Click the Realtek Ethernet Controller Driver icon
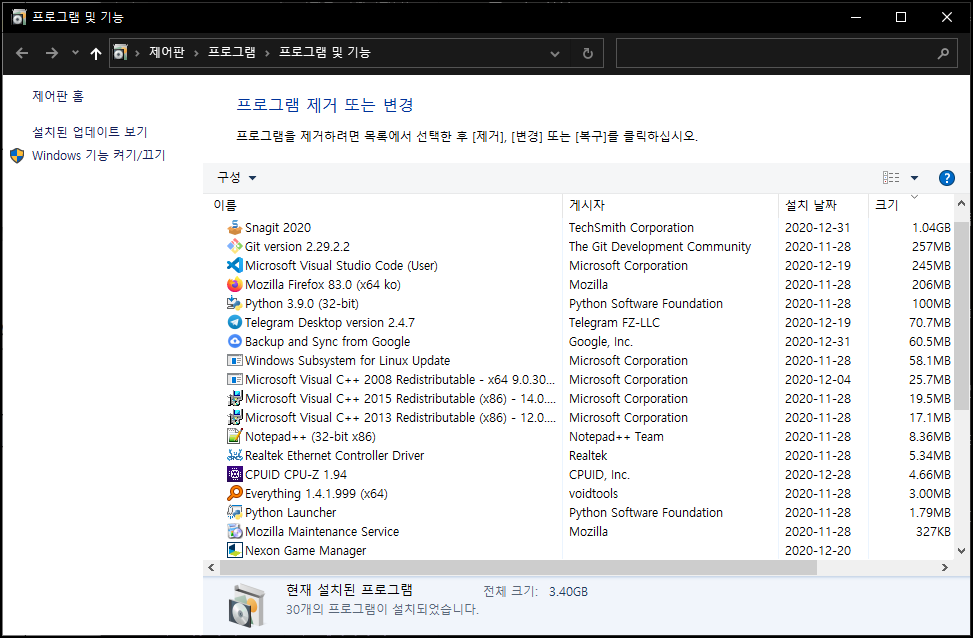The width and height of the screenshot is (973, 638). point(235,456)
